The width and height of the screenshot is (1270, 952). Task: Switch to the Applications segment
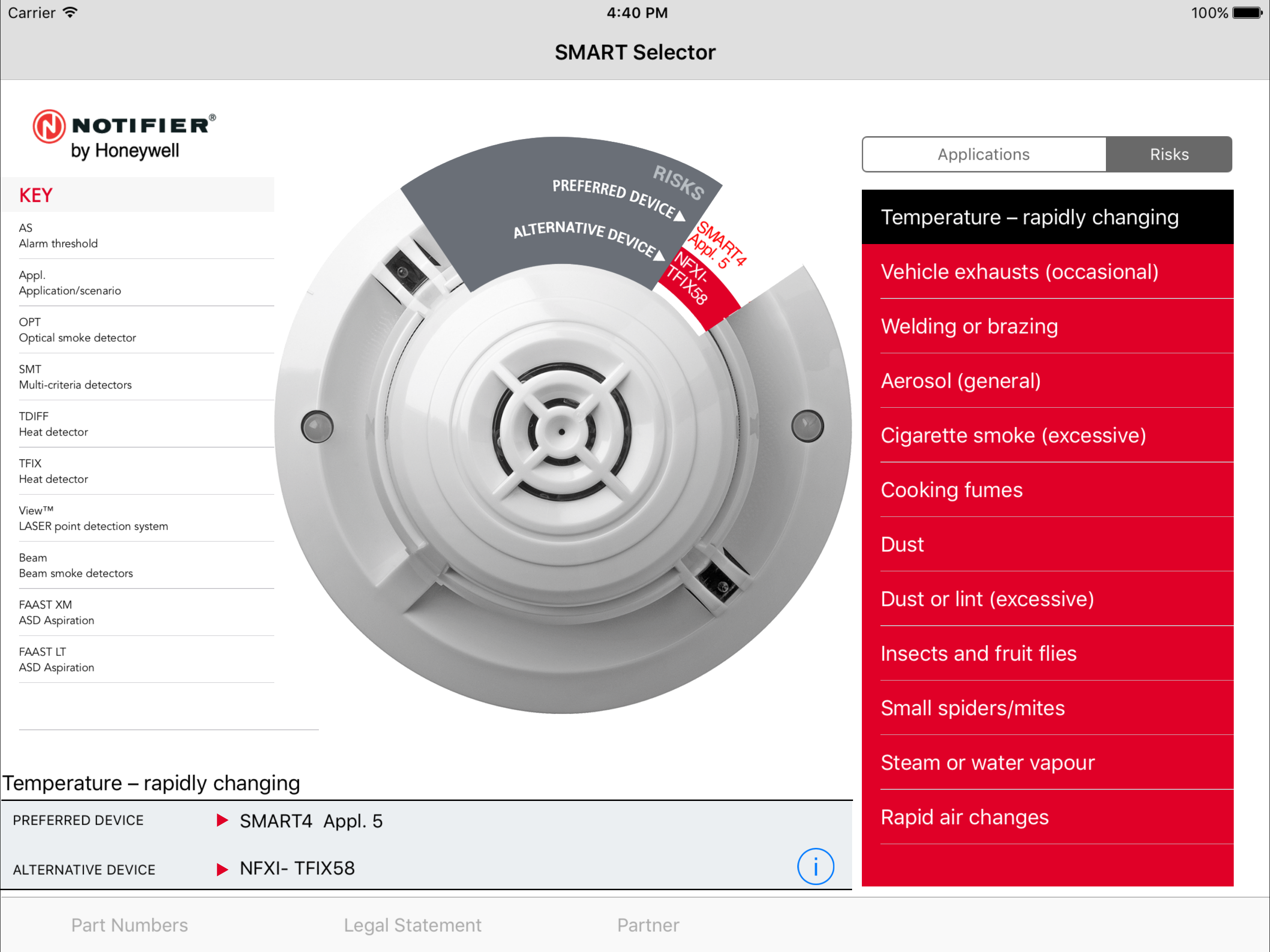(x=984, y=154)
